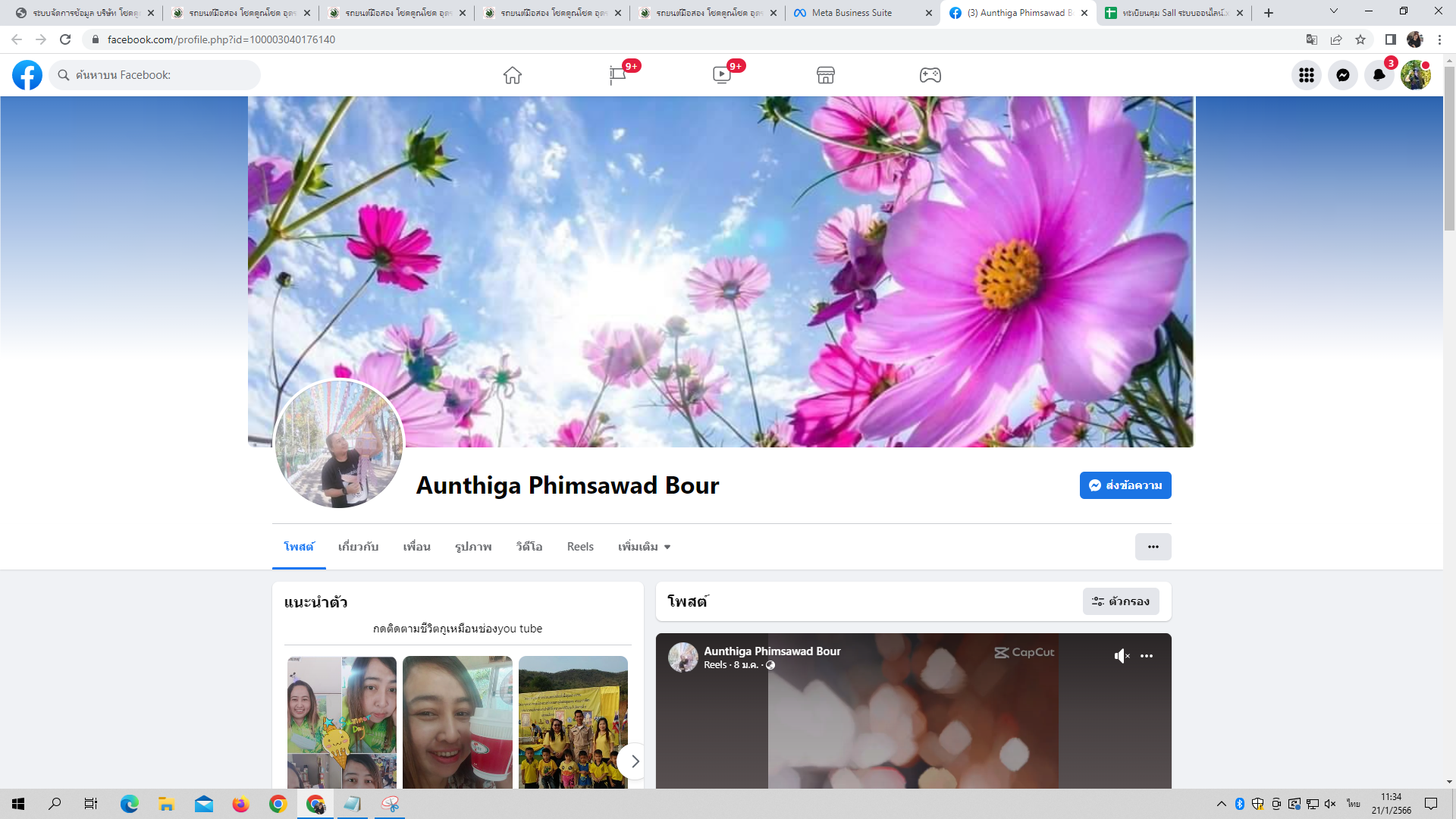This screenshot has width=1456, height=819.
Task: Switch to the Reels tab
Action: [580, 547]
